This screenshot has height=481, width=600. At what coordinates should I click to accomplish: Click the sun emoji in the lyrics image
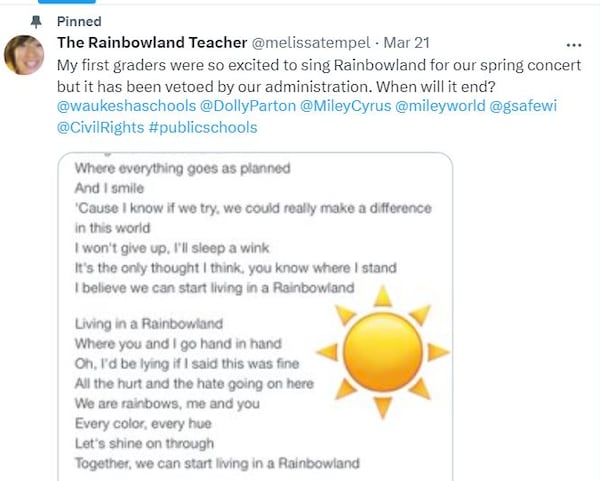(x=382, y=351)
